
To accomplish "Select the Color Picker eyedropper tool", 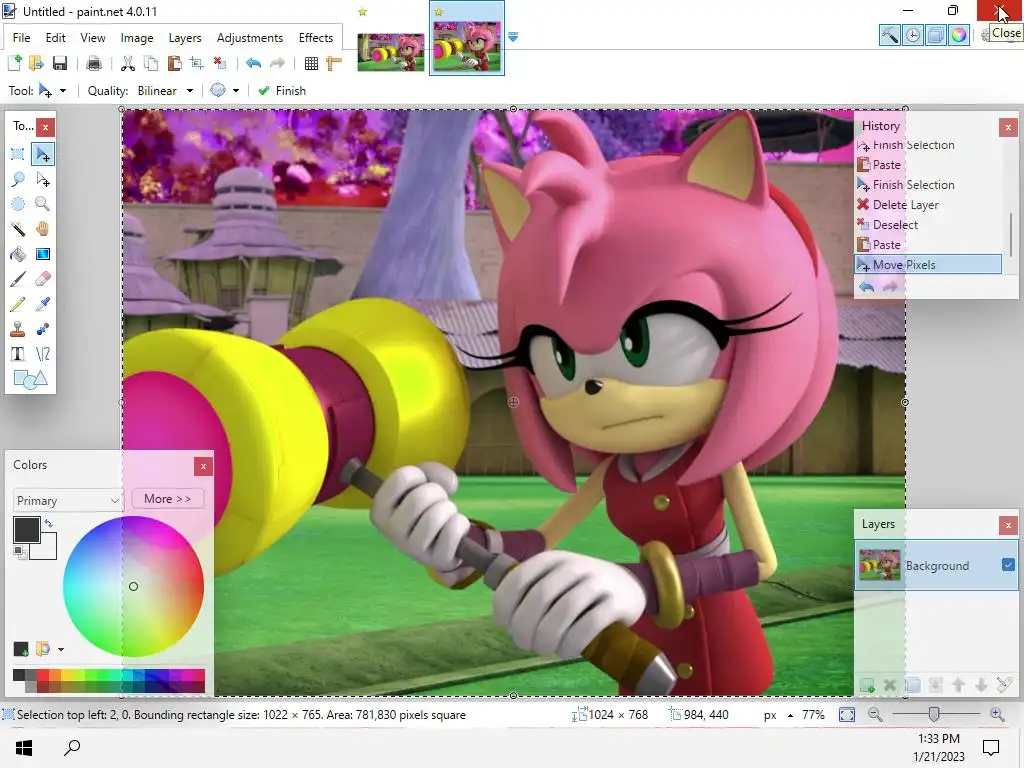I will (43, 304).
